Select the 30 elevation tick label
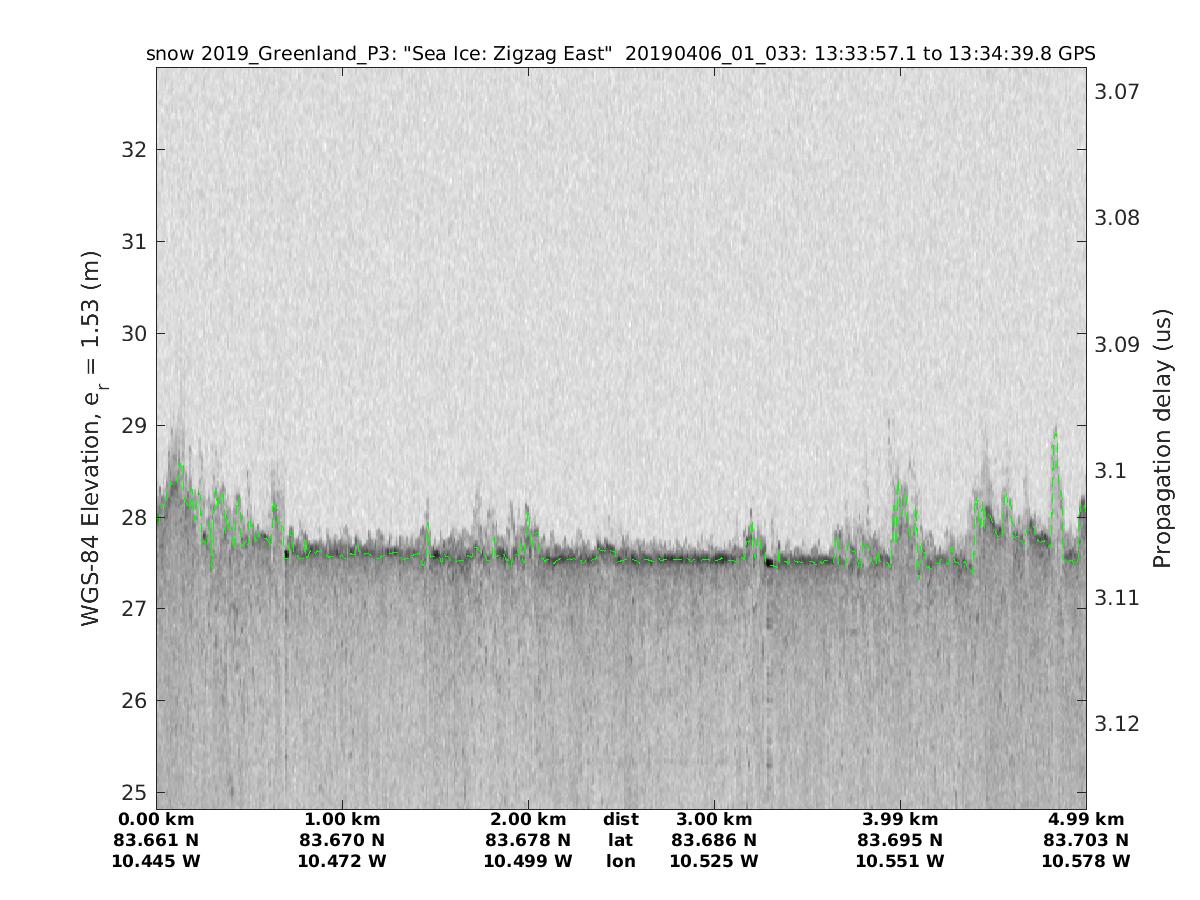 coord(133,334)
